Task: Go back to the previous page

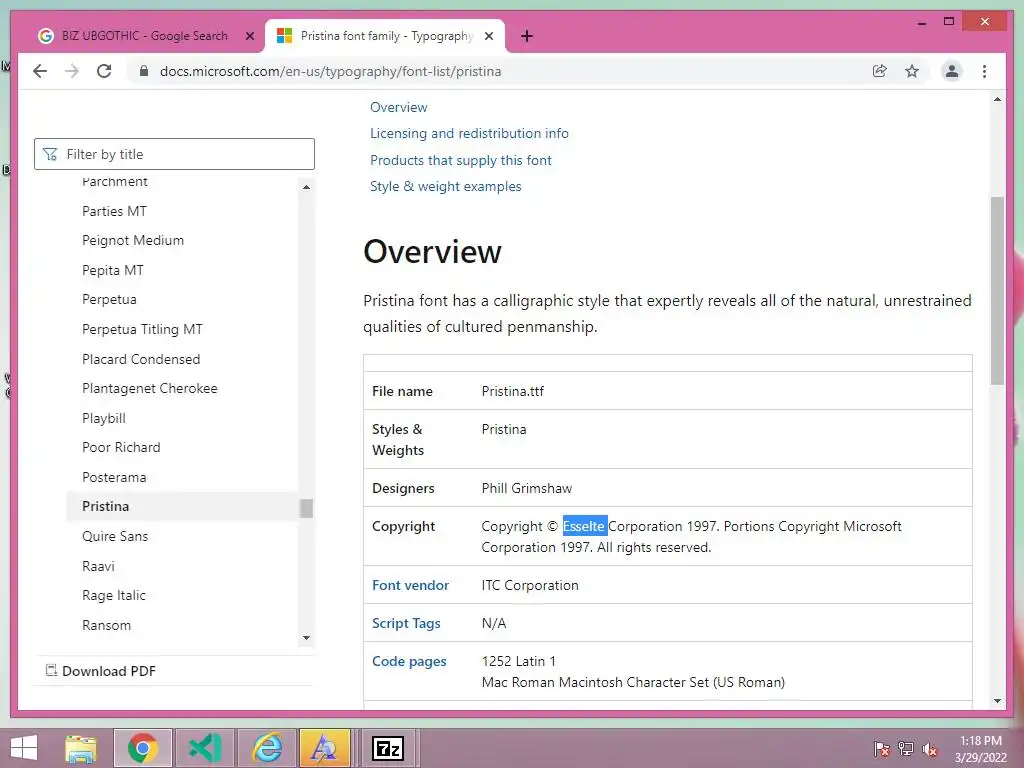Action: coord(40,71)
